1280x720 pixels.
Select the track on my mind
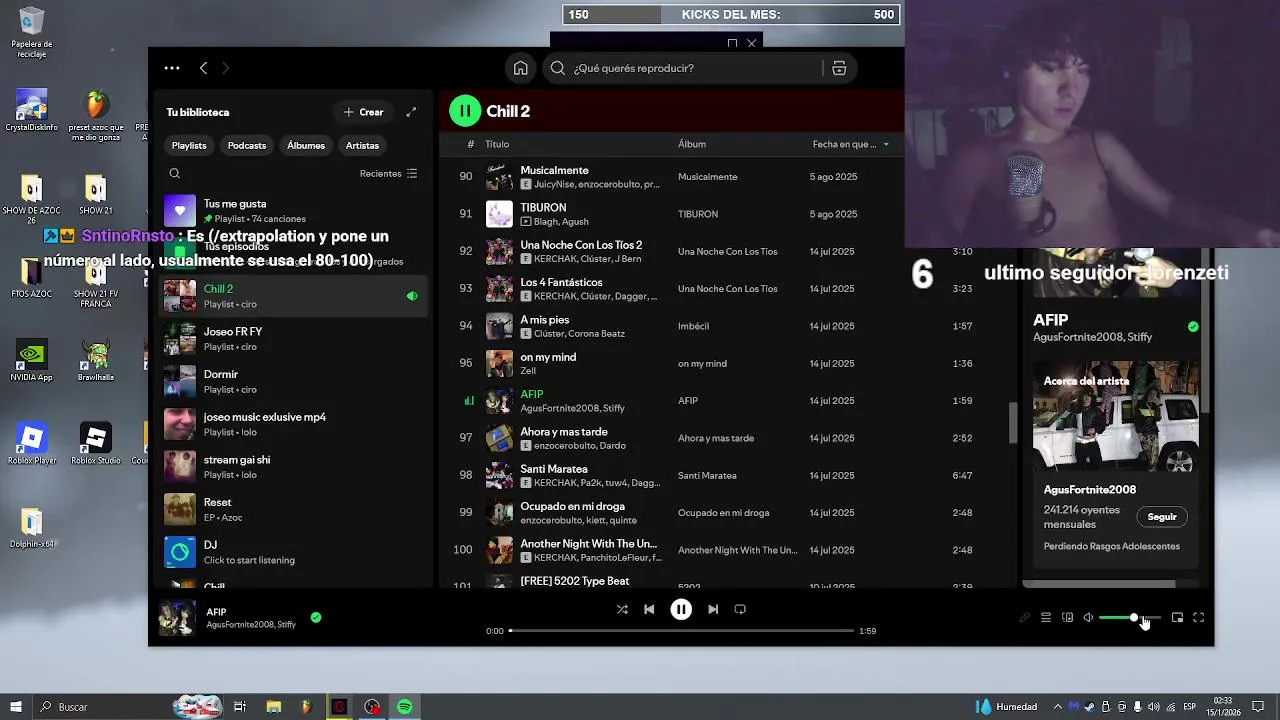click(548, 357)
